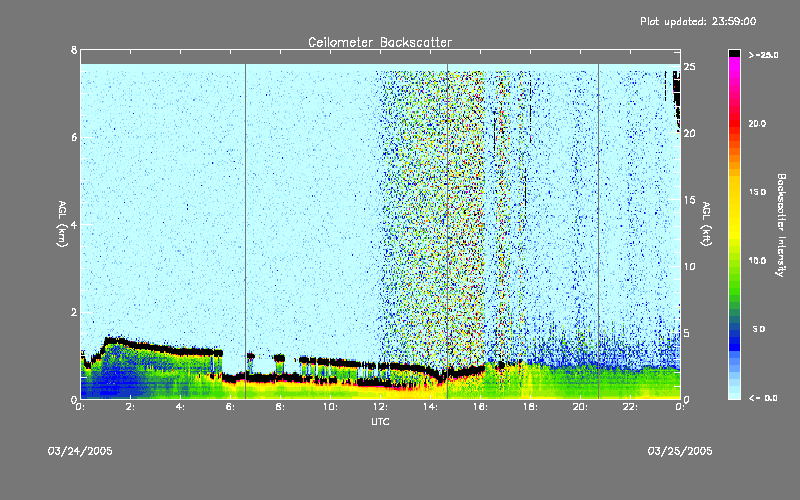Click the "<= 0.0" colorbar label
Screen dimensions: 800x500
pyautogui.click(x=763, y=398)
